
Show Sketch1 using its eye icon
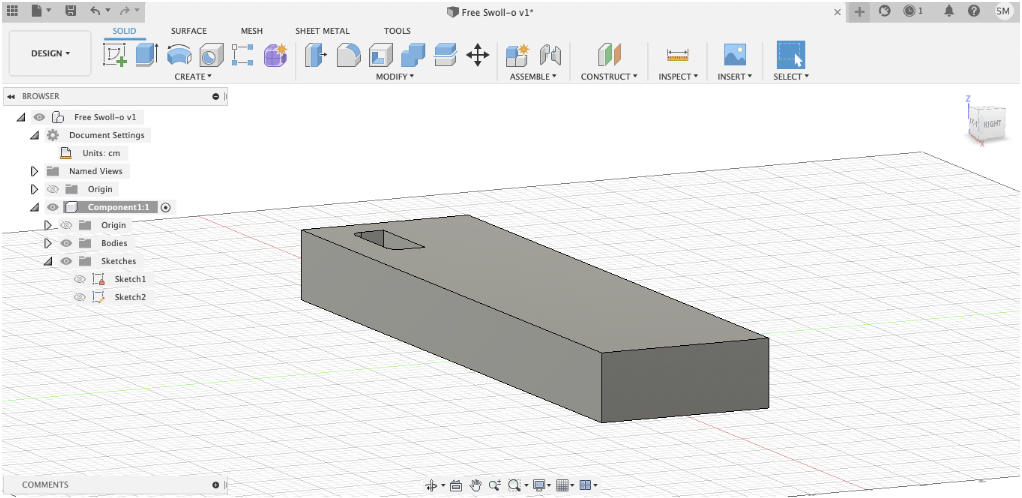pos(79,279)
